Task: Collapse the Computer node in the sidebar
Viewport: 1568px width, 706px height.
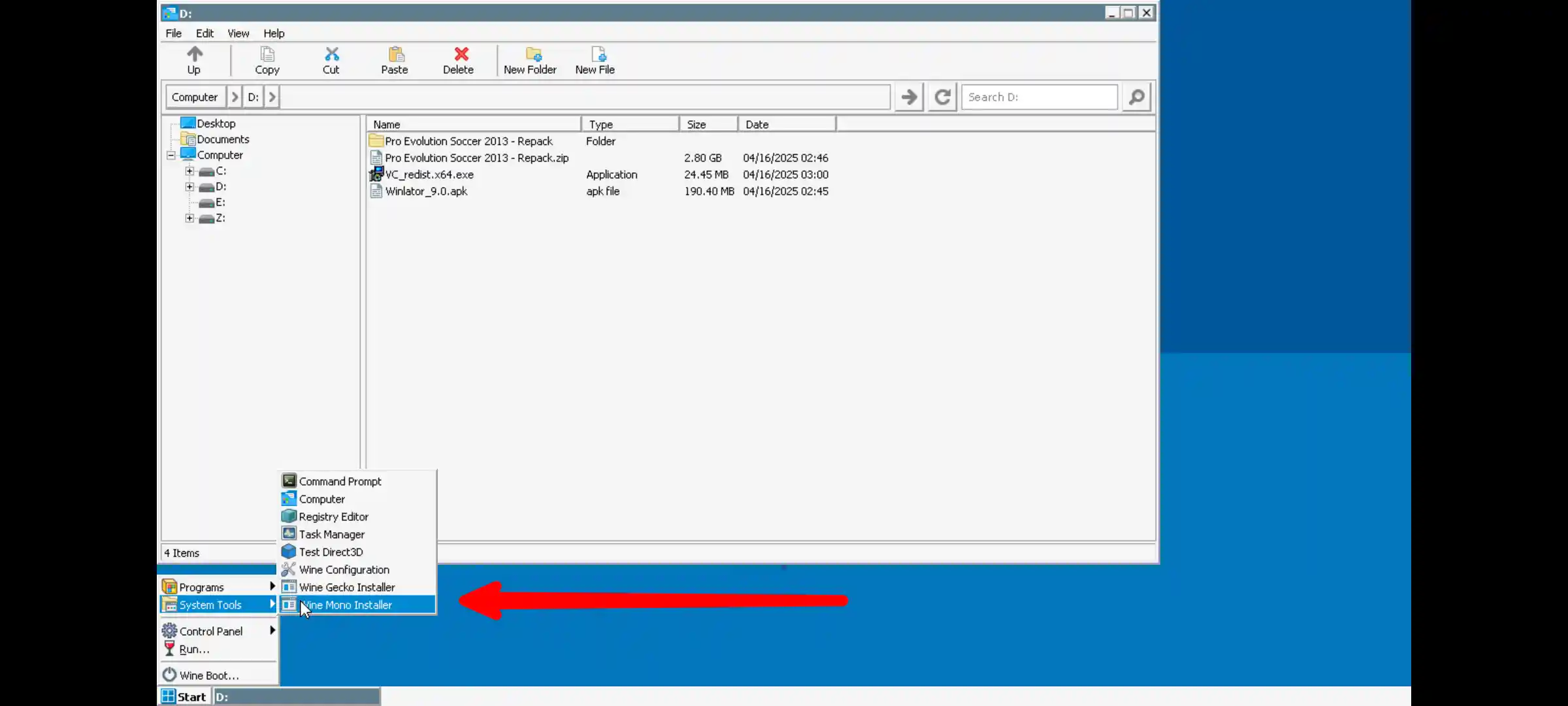Action: [171, 155]
